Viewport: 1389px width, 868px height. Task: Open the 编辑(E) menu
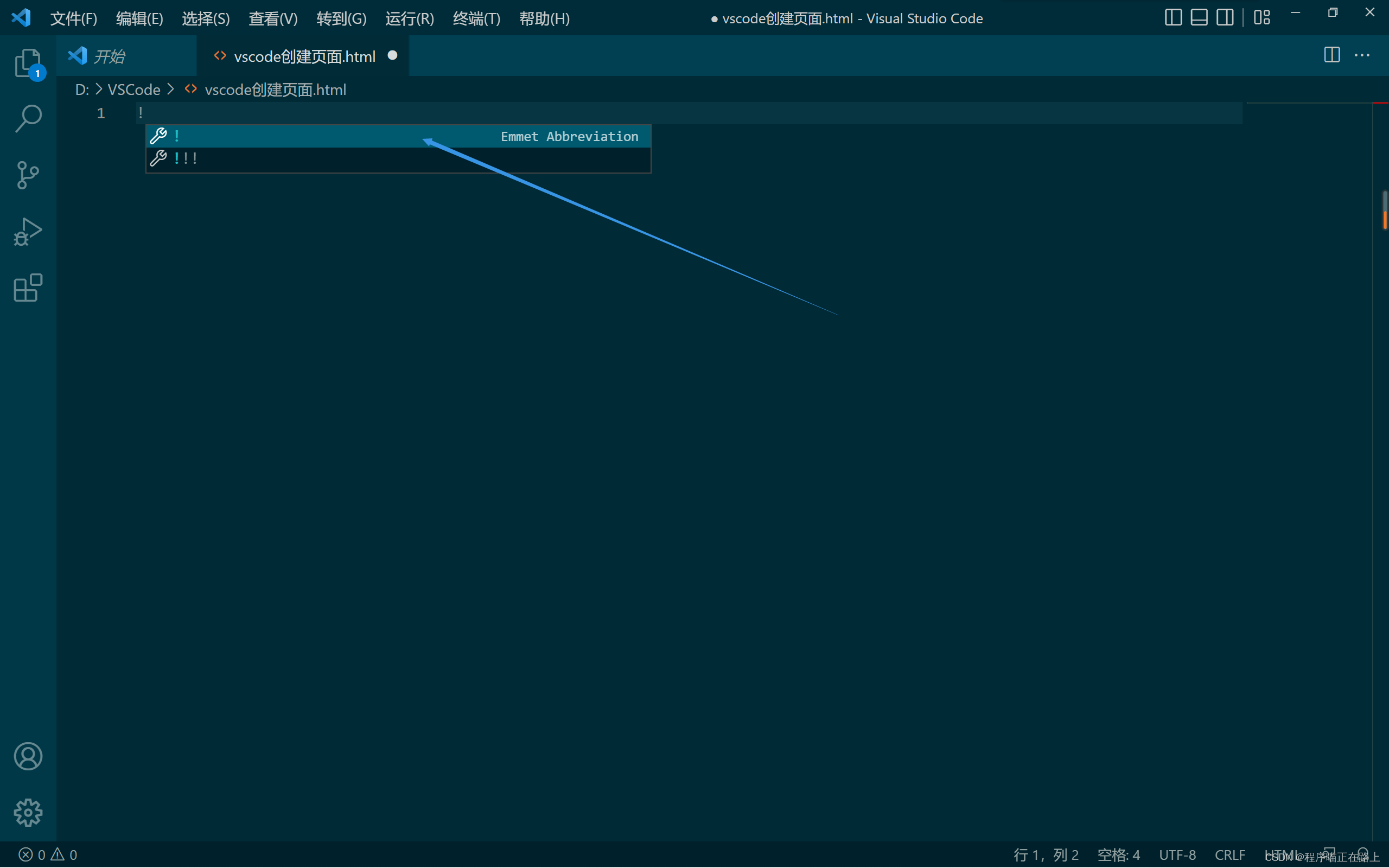139,18
